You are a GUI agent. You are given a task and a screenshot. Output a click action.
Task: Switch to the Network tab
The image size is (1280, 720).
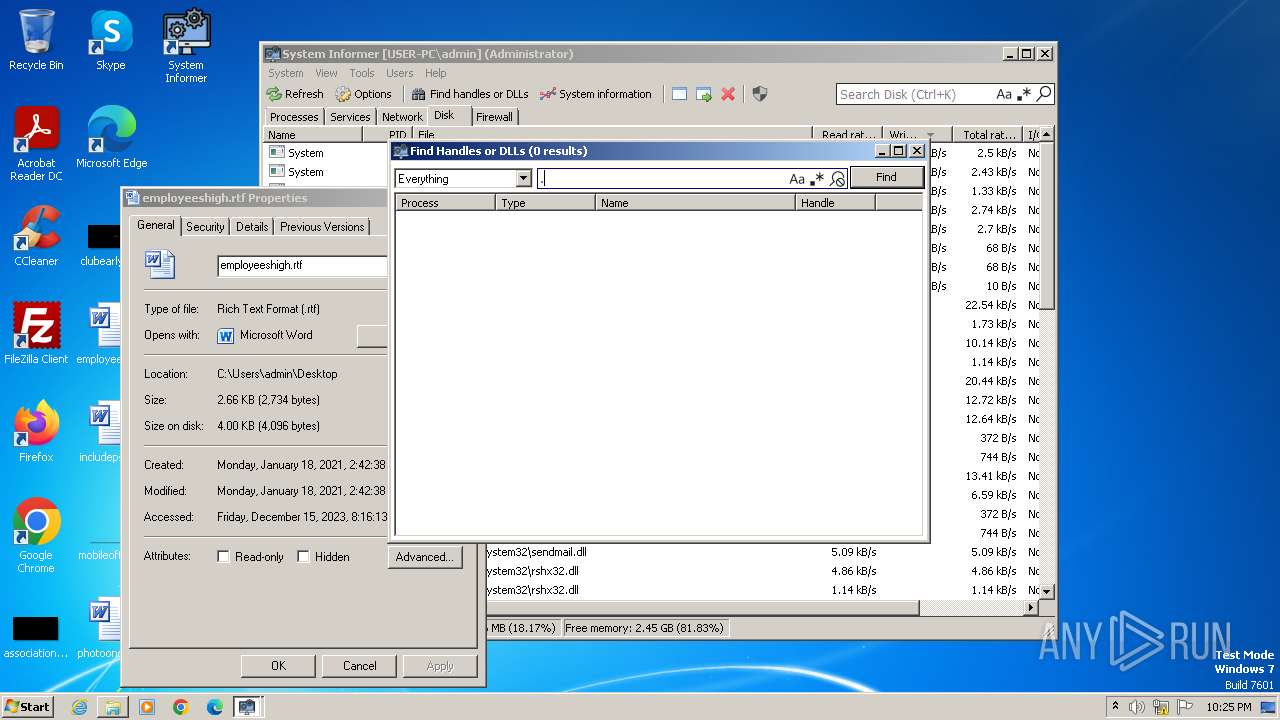click(402, 117)
